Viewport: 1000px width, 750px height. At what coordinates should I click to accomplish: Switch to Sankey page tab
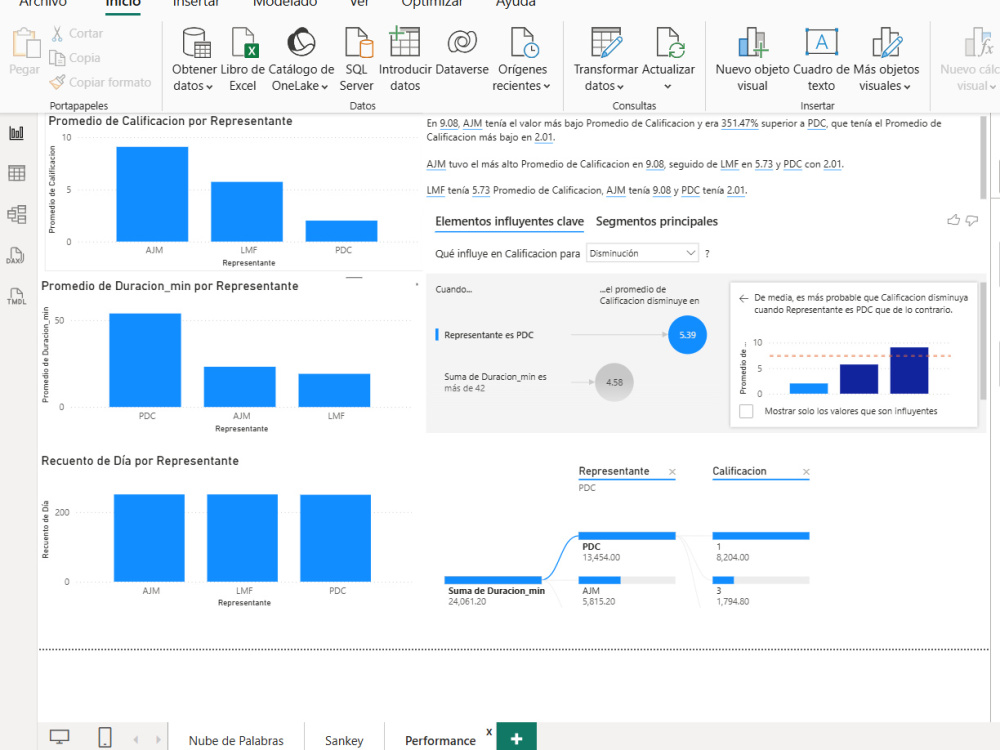344,740
